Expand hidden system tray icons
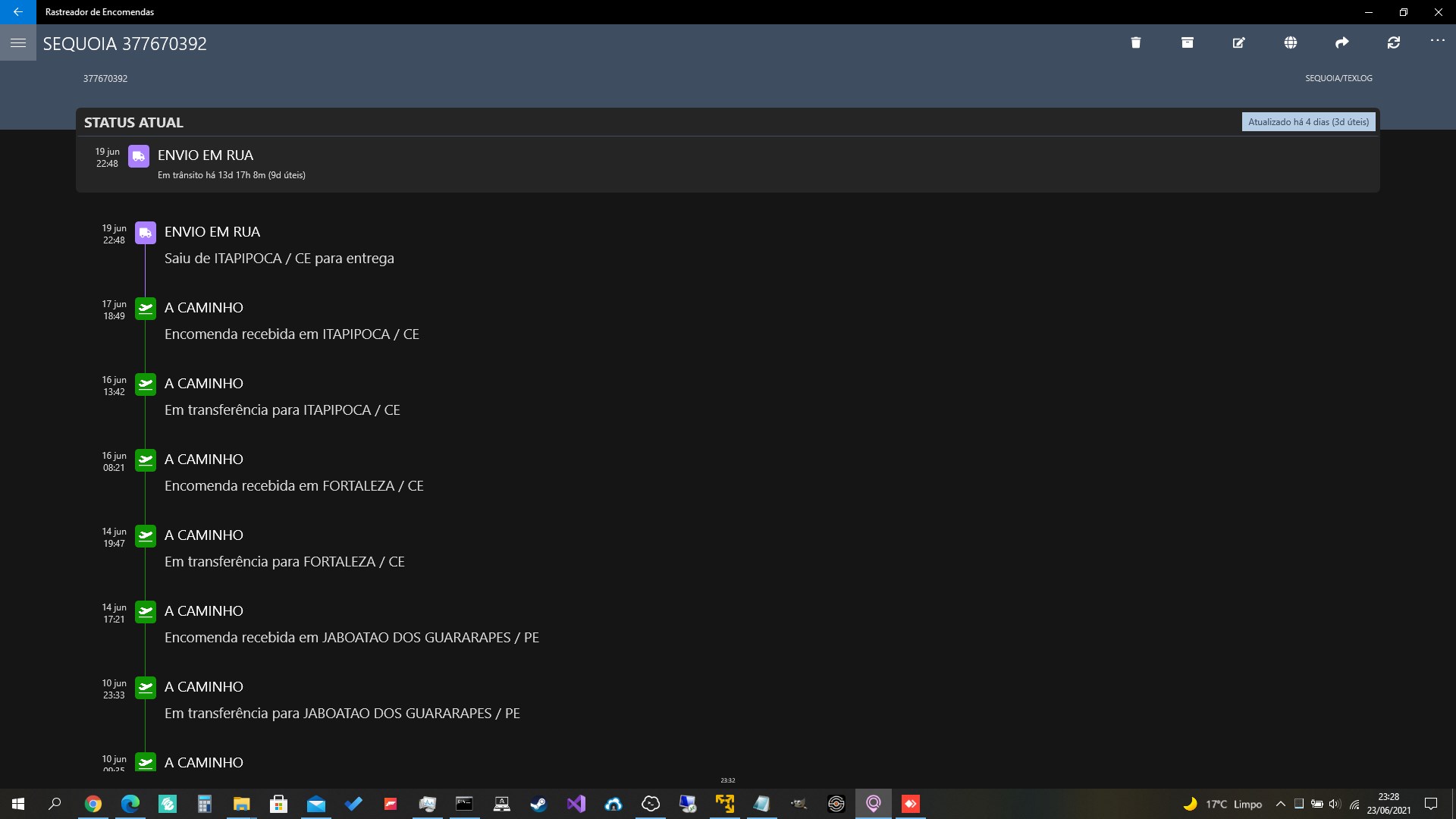Image resolution: width=1456 pixels, height=819 pixels. click(x=1280, y=804)
